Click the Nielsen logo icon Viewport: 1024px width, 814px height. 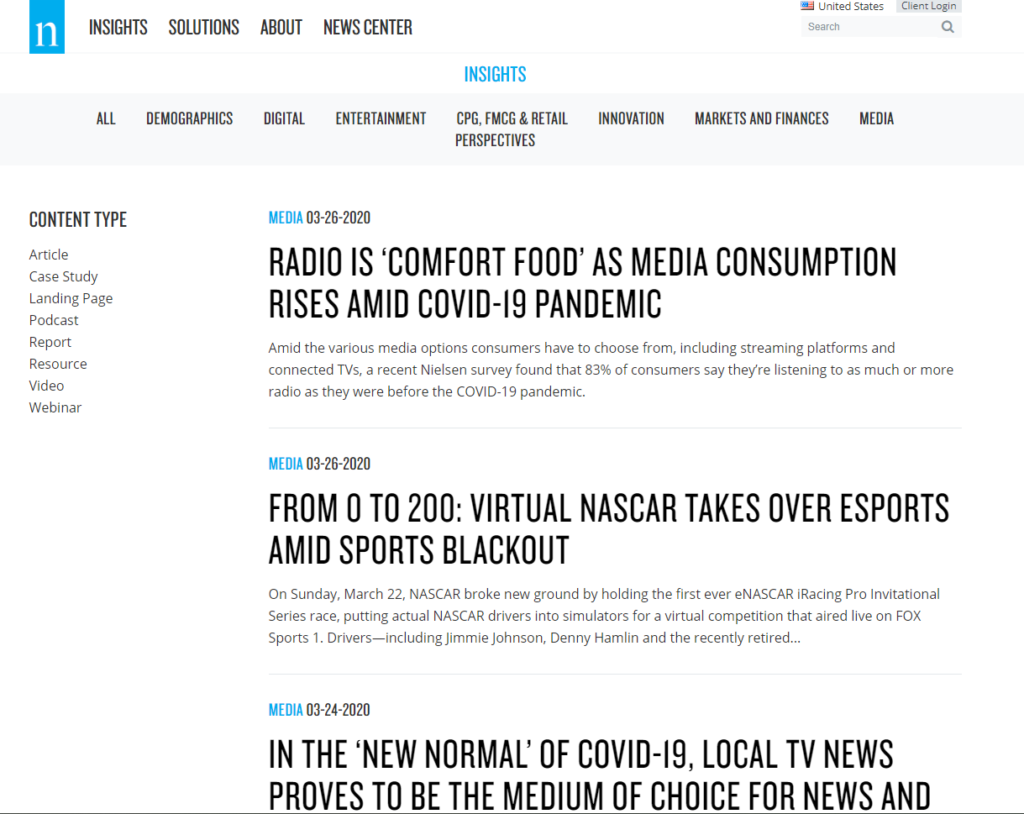click(47, 27)
